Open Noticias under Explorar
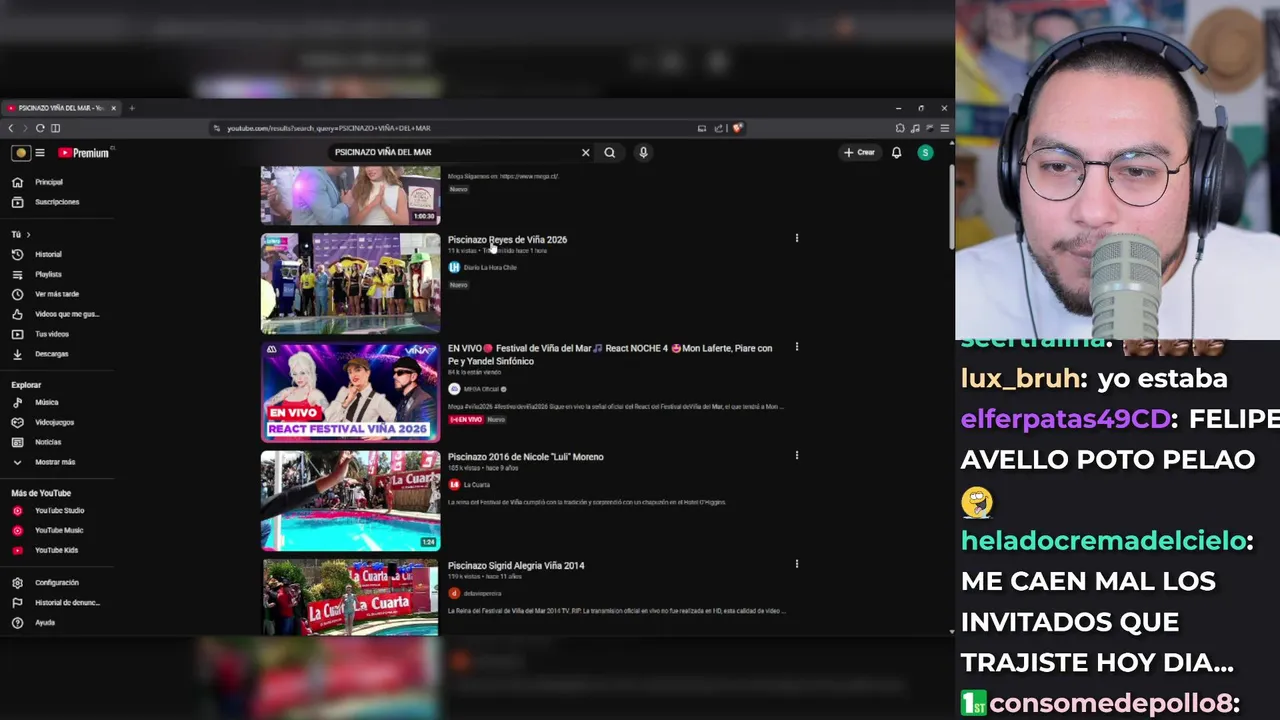1280x720 pixels. [48, 442]
